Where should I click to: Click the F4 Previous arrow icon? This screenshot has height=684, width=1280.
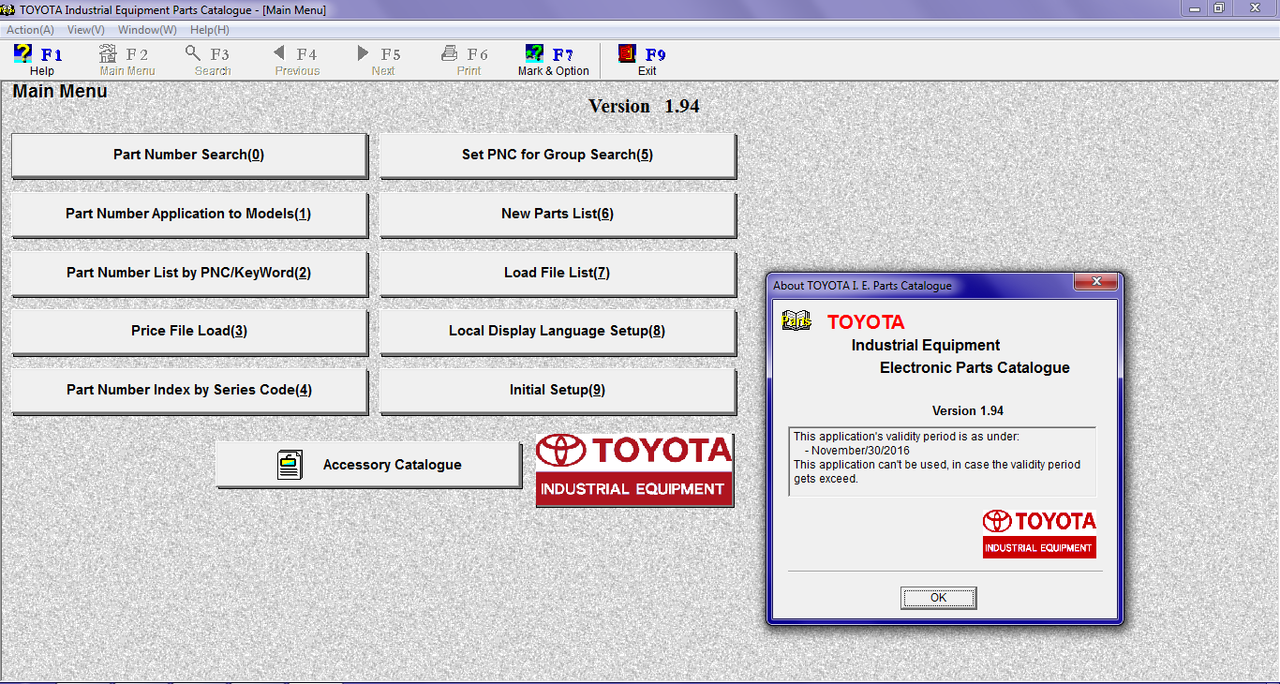(x=279, y=54)
